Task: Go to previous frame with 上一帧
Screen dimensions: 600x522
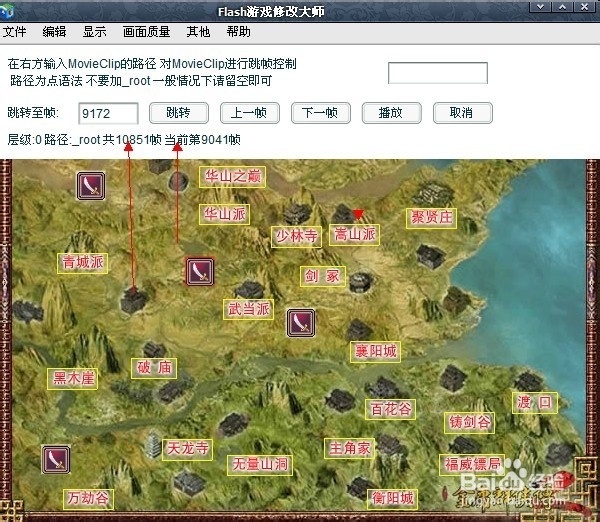Action: (x=250, y=113)
